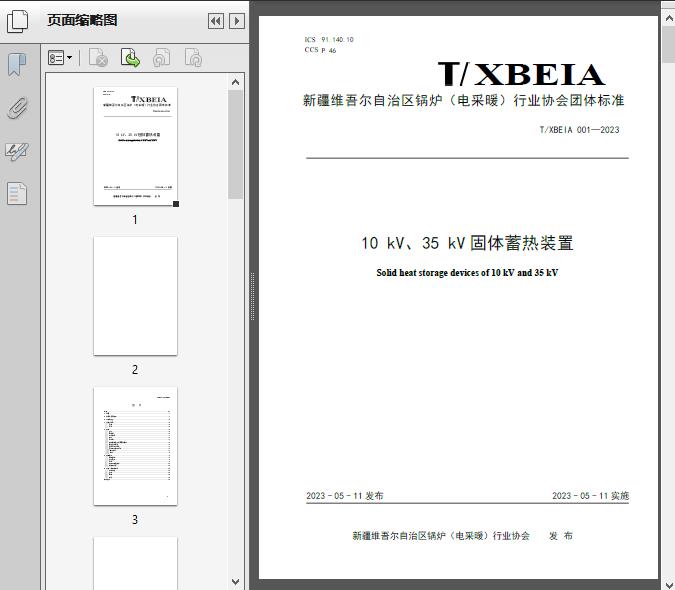Click the insert pages green arrow icon
Image resolution: width=675 pixels, height=590 pixels.
point(130,58)
